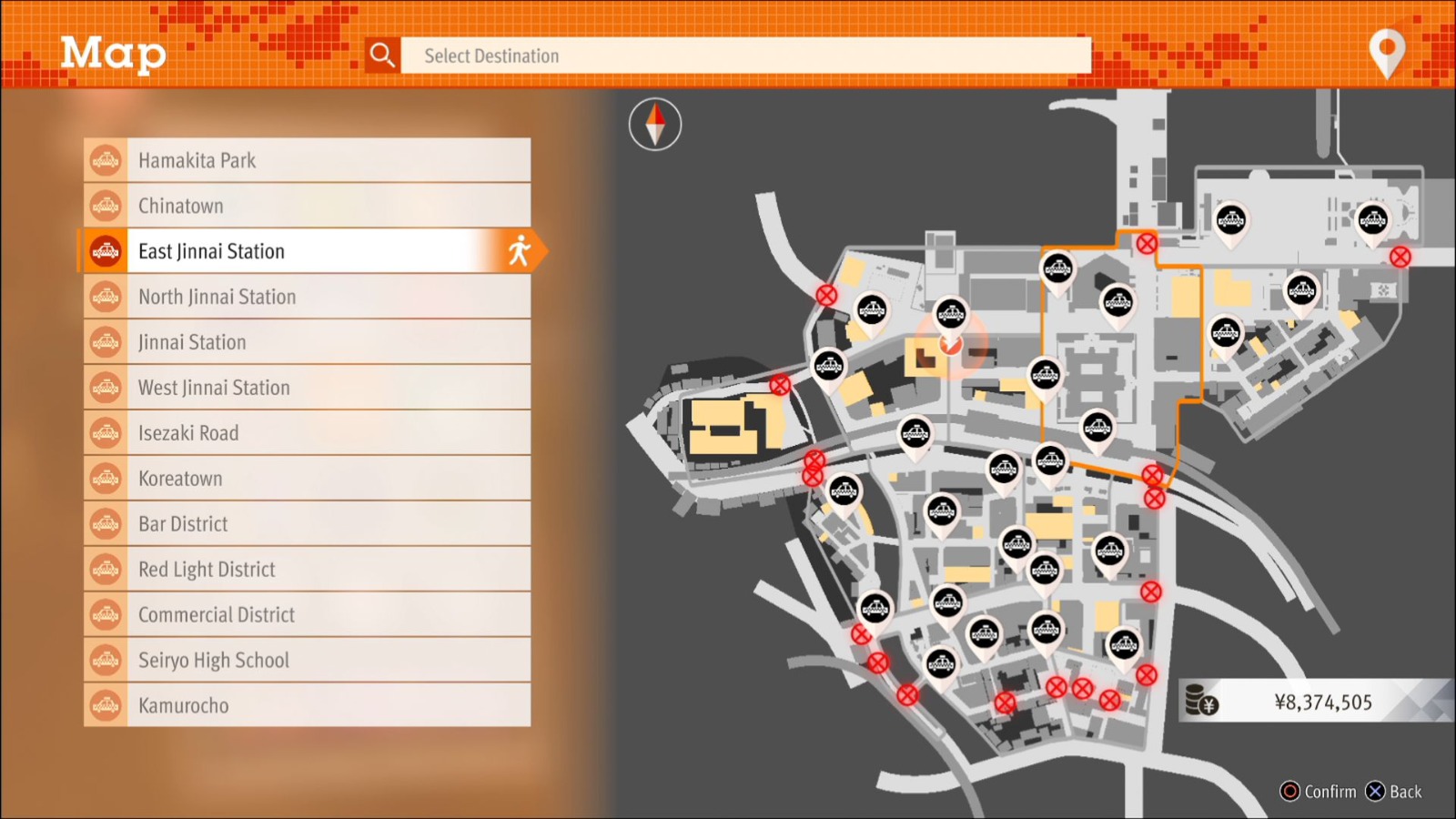Click the magnifying glass search icon
Screen dimensions: 1456x819
pos(382,56)
